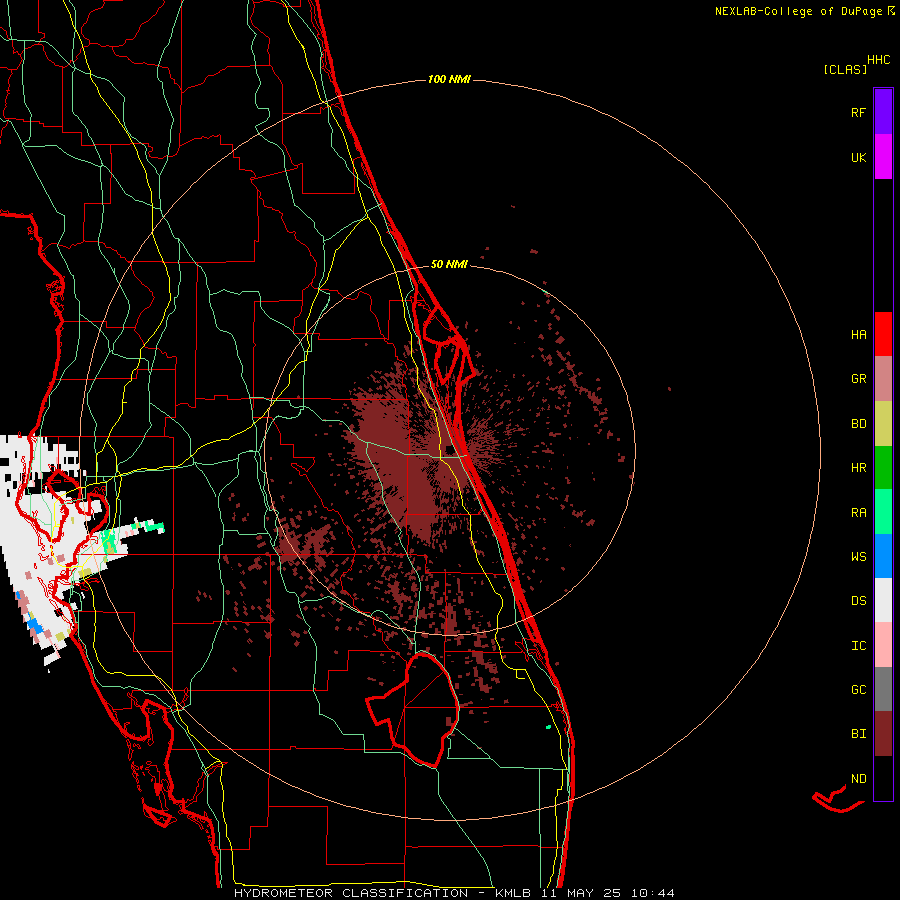Click the small green RA echo in the southeast
The height and width of the screenshot is (900, 900).
pyautogui.click(x=549, y=727)
